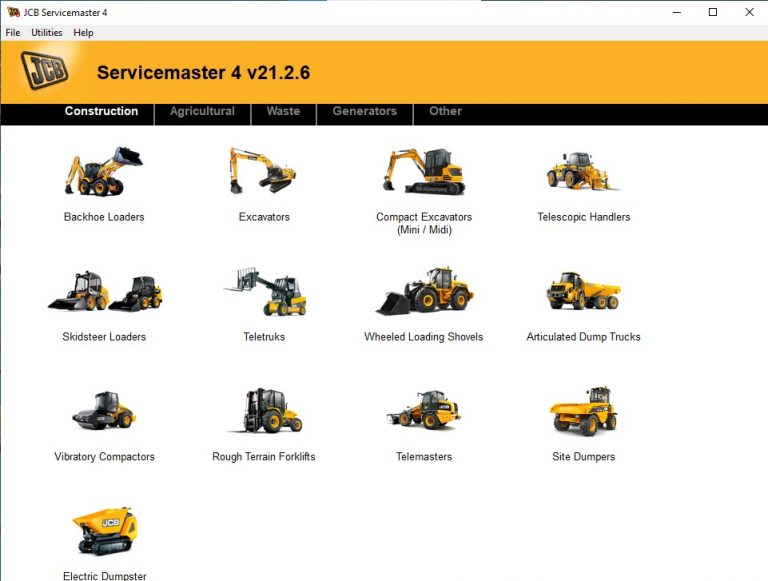The width and height of the screenshot is (768, 581).
Task: Choose the Telemasters machine icon
Action: pos(424,410)
